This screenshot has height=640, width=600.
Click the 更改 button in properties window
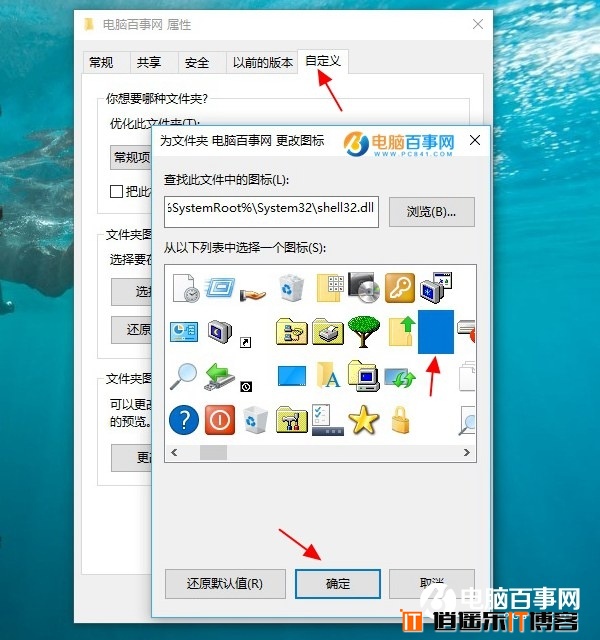pos(132,458)
